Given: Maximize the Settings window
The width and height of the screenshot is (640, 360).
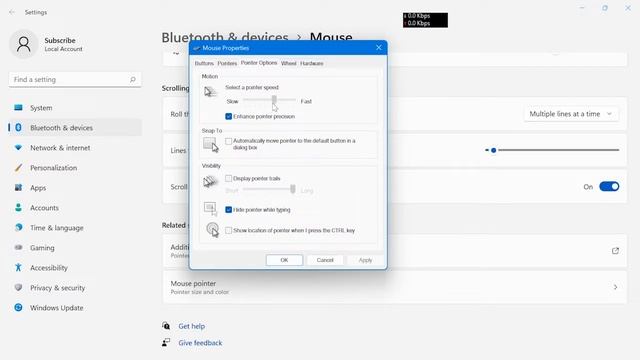Looking at the screenshot, I should tap(605, 8).
